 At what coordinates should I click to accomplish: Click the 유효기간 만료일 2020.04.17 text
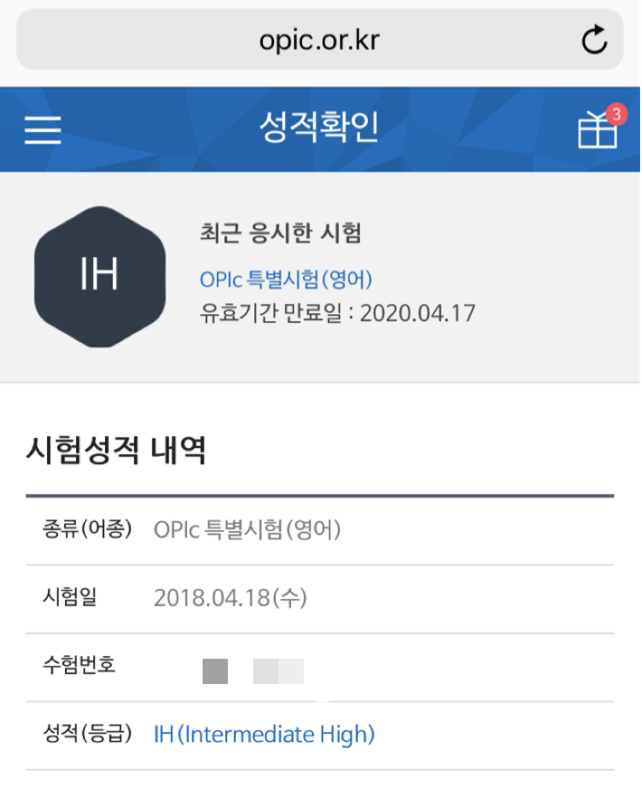pos(337,313)
